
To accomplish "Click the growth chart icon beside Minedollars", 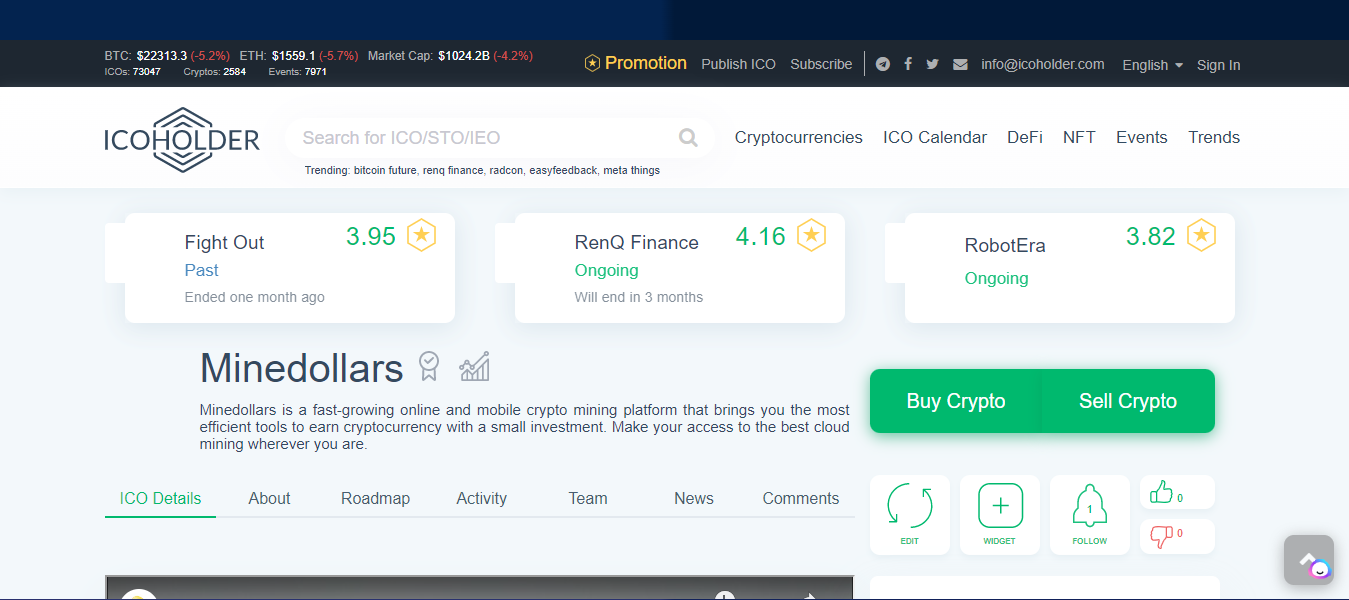I will 474,366.
